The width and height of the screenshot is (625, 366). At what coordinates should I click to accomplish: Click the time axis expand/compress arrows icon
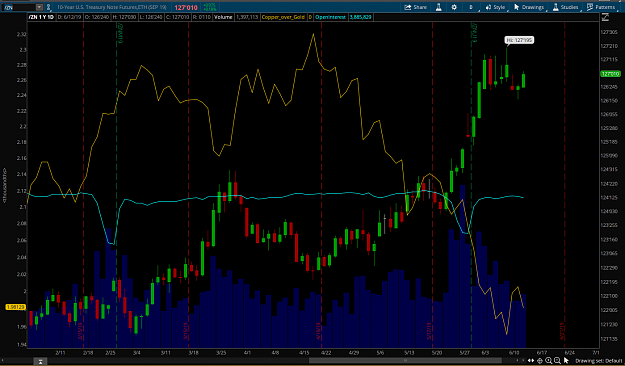pyautogui.click(x=531, y=360)
